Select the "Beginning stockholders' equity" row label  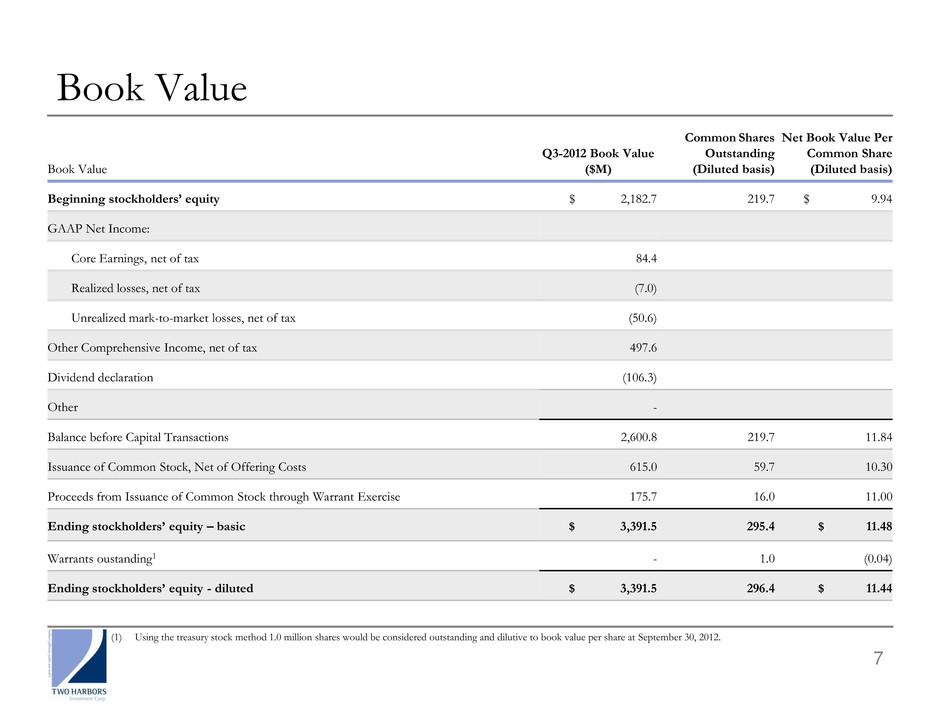click(x=134, y=199)
